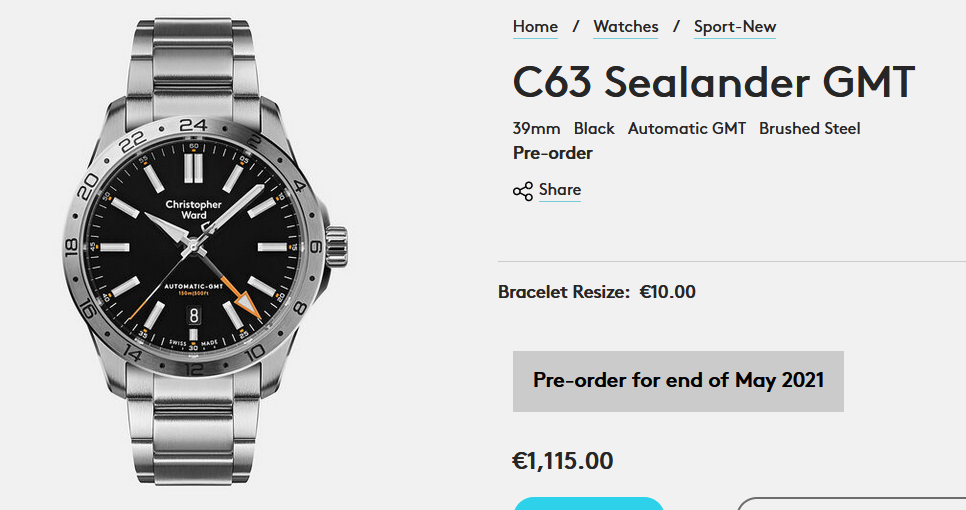Click the Christopher Ward logo on the dial
966x510 pixels.
click(193, 210)
